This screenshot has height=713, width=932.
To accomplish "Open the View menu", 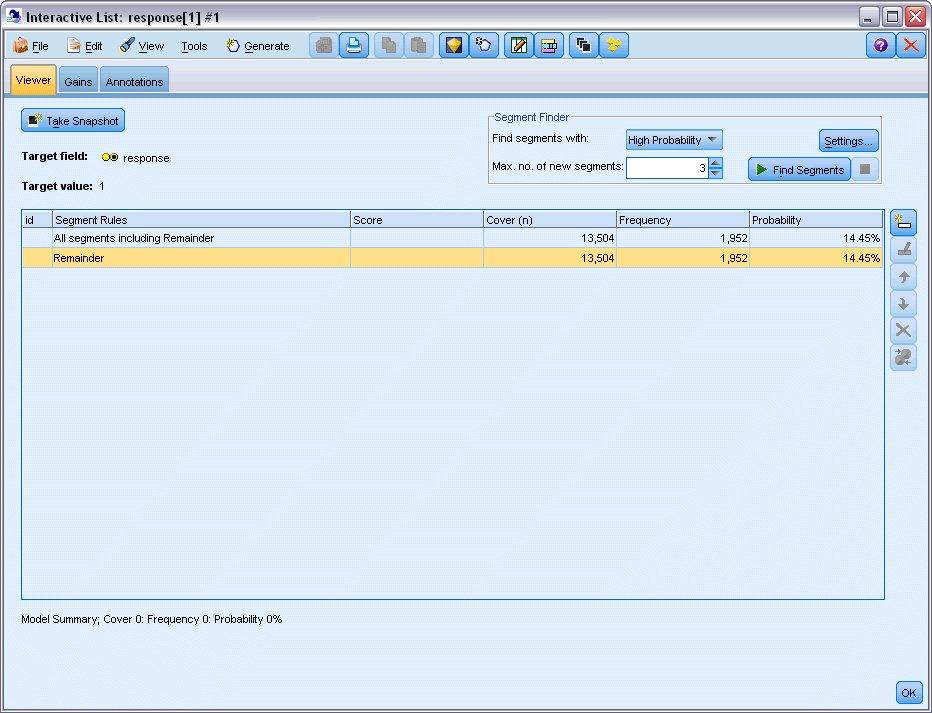I will pos(142,46).
